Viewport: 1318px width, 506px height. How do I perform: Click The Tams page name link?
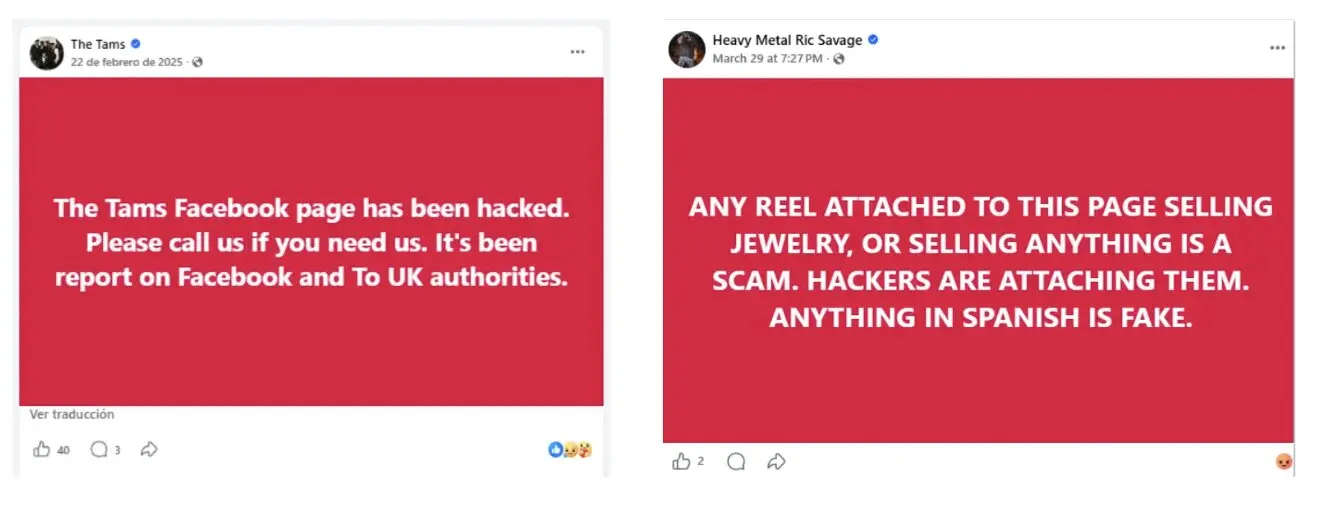pos(97,44)
